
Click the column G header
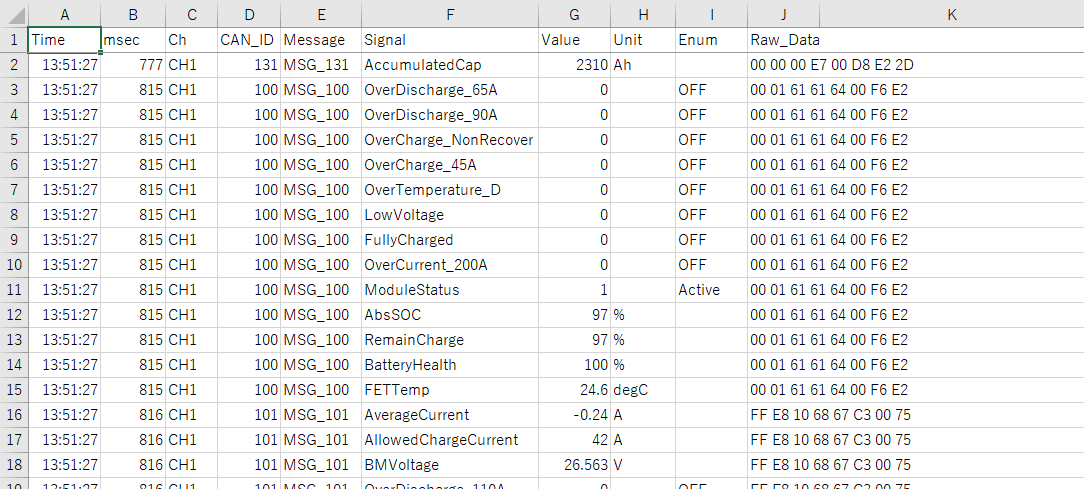[x=574, y=14]
